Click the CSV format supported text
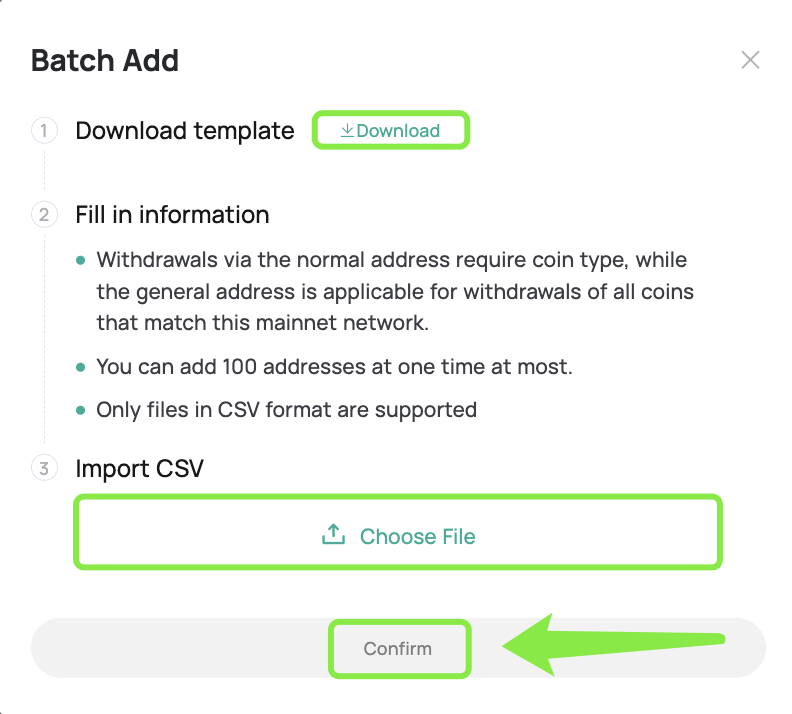The height and width of the screenshot is (714, 792). [286, 410]
